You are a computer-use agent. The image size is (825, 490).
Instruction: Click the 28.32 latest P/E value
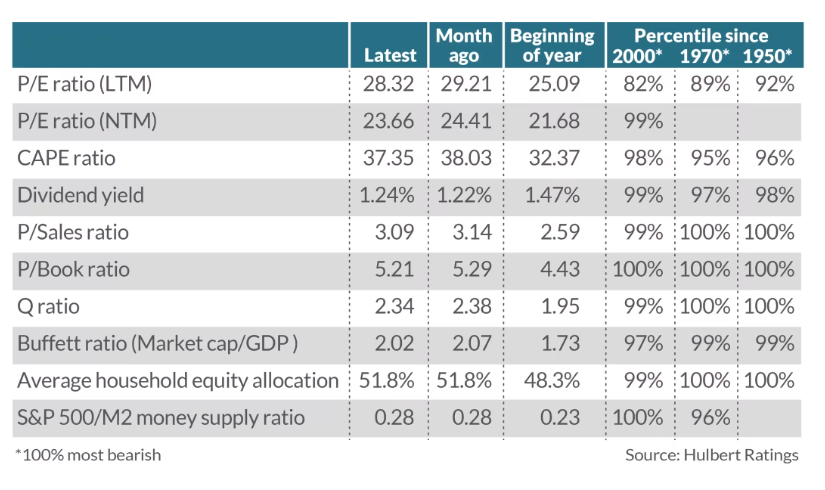click(388, 84)
